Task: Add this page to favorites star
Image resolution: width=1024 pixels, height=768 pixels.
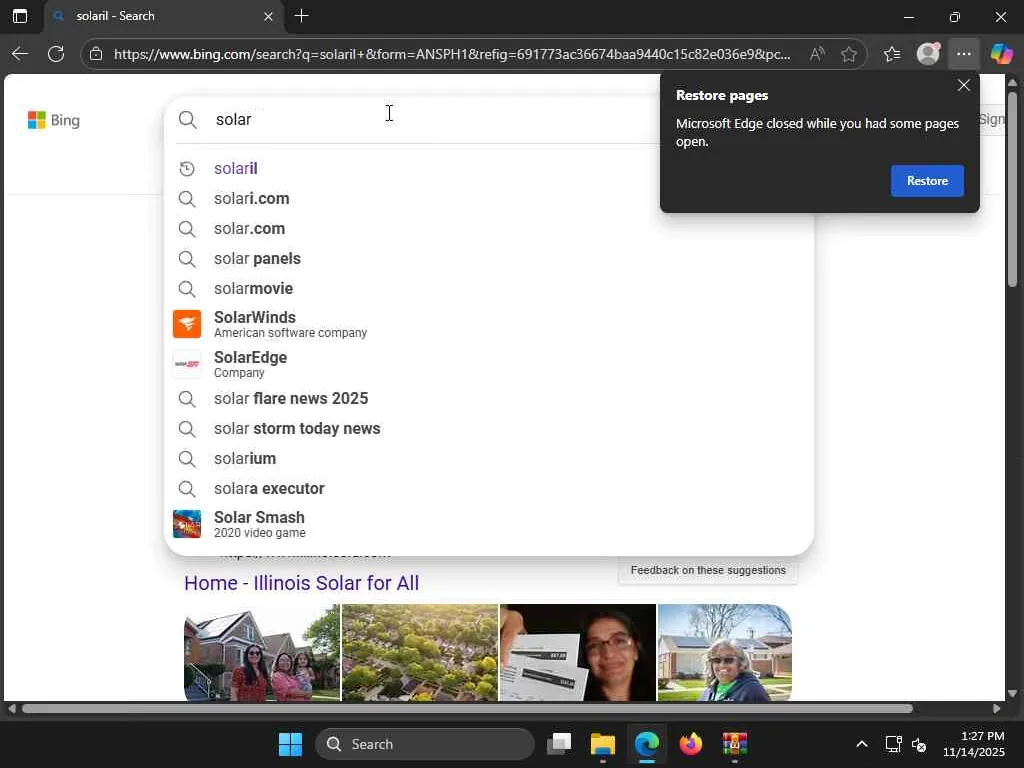Action: [x=849, y=54]
